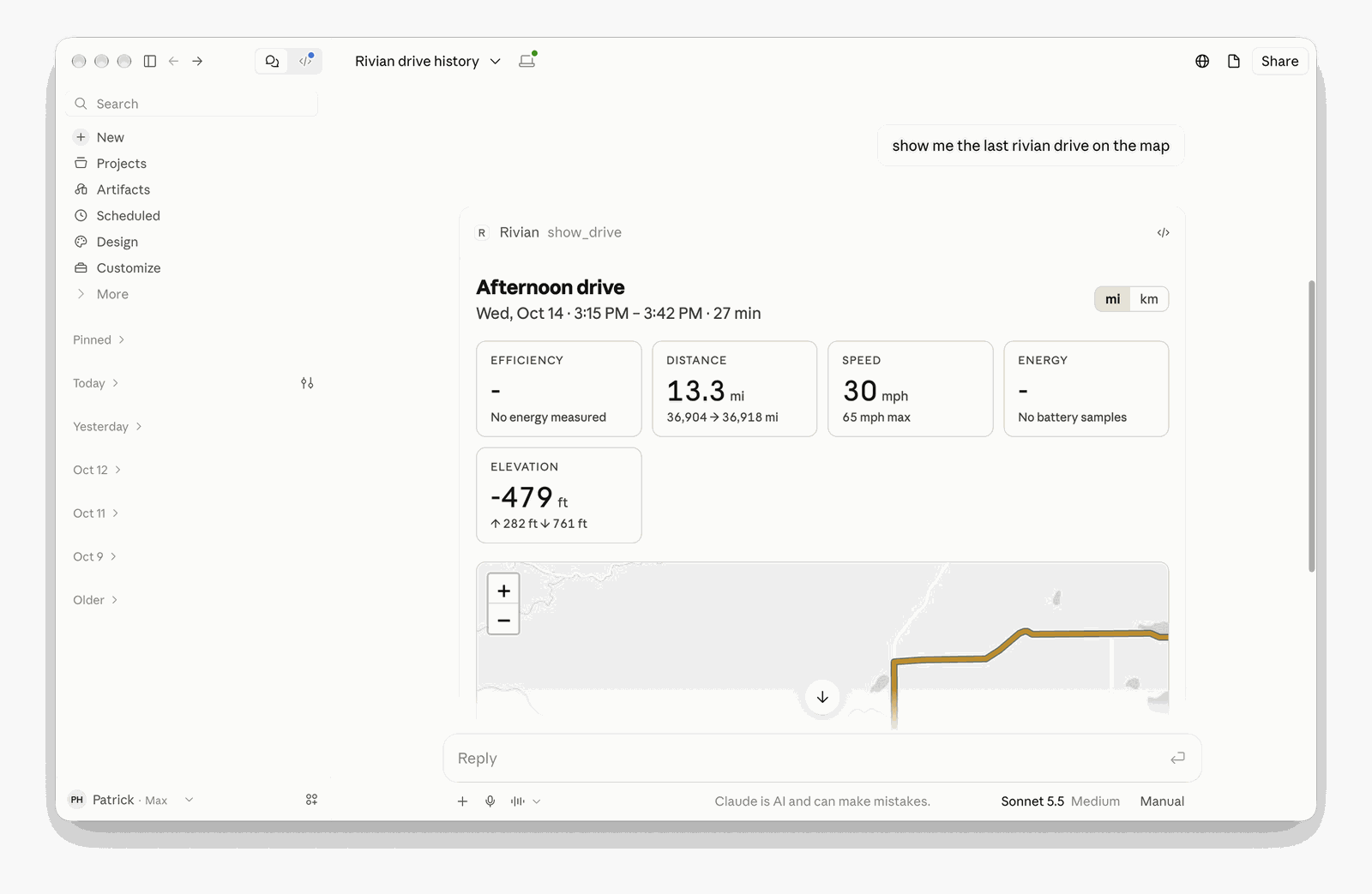Open the document icon next to Share

1234,61
